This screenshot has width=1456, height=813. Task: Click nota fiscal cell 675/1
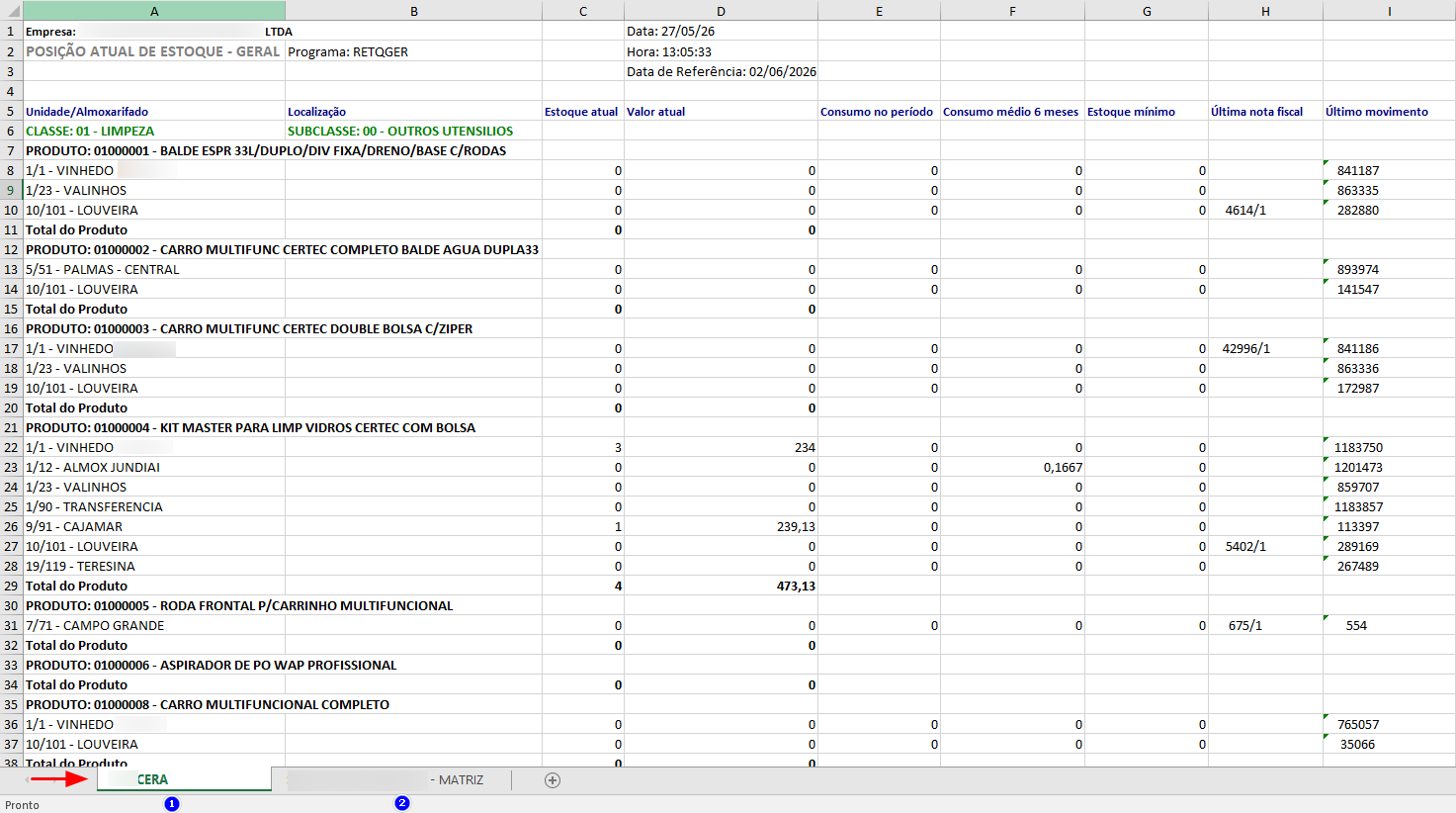tap(1265, 625)
